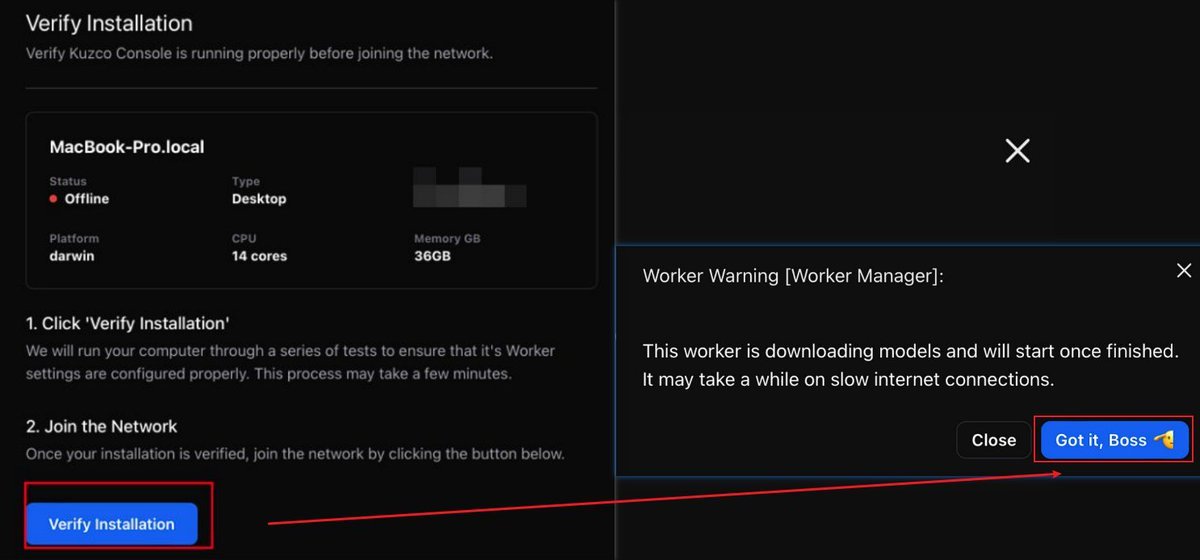
Task: Click the red Offline status dot
Action: [54, 199]
